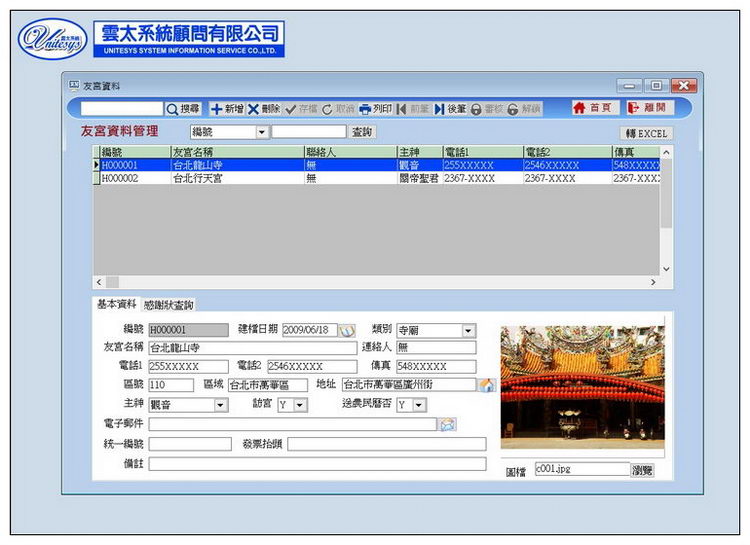Switch to the 感謝狀查詢 tab
750x545 pixels.
click(x=168, y=305)
